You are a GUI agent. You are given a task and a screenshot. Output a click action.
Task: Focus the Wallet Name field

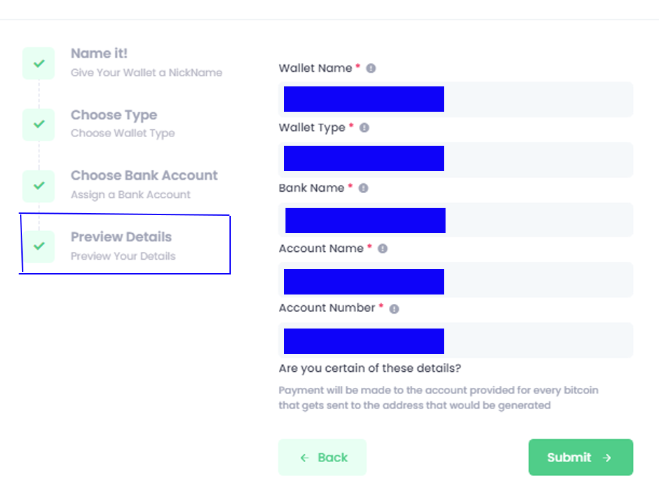pos(456,99)
